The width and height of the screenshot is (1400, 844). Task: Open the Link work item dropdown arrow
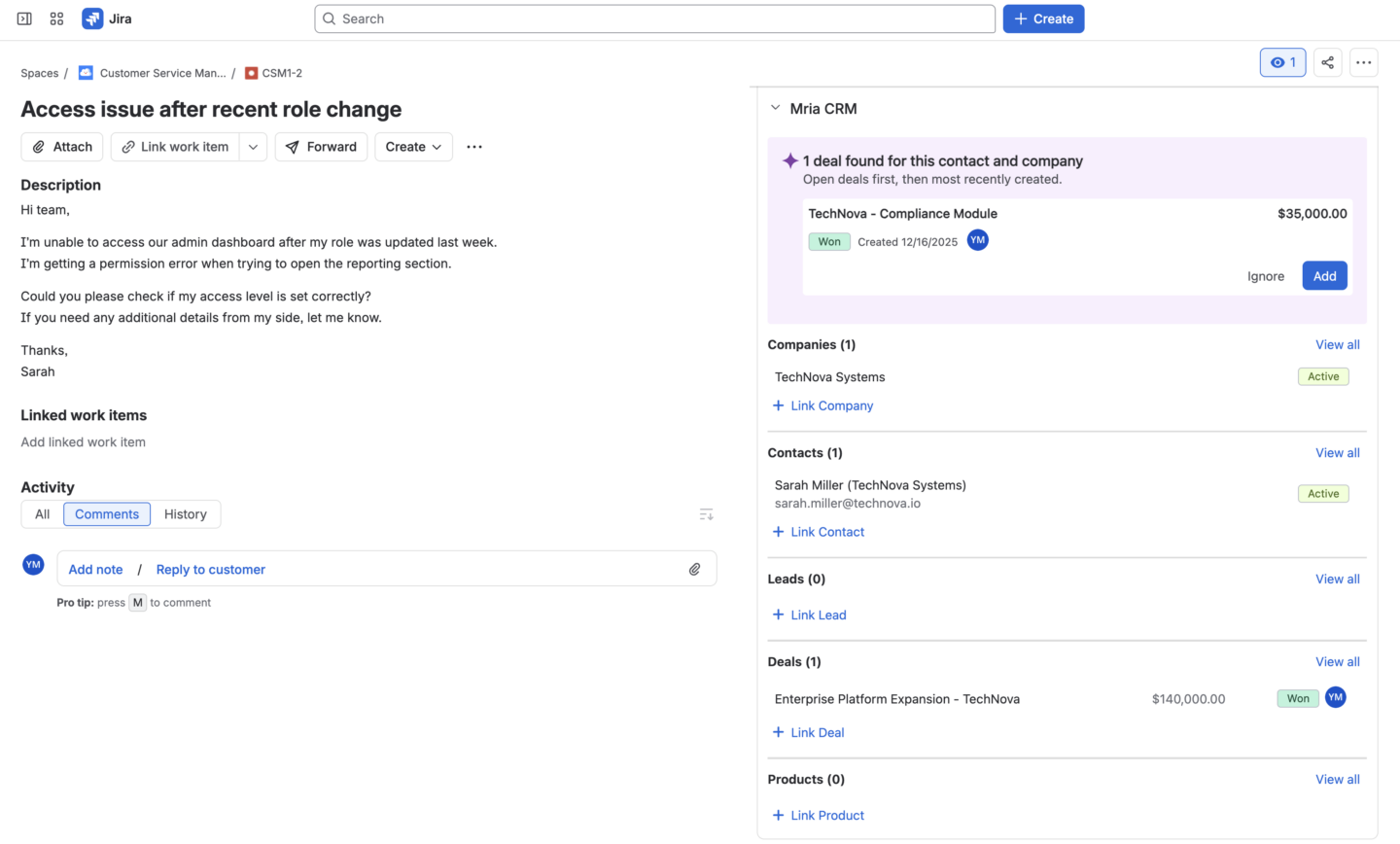[253, 147]
